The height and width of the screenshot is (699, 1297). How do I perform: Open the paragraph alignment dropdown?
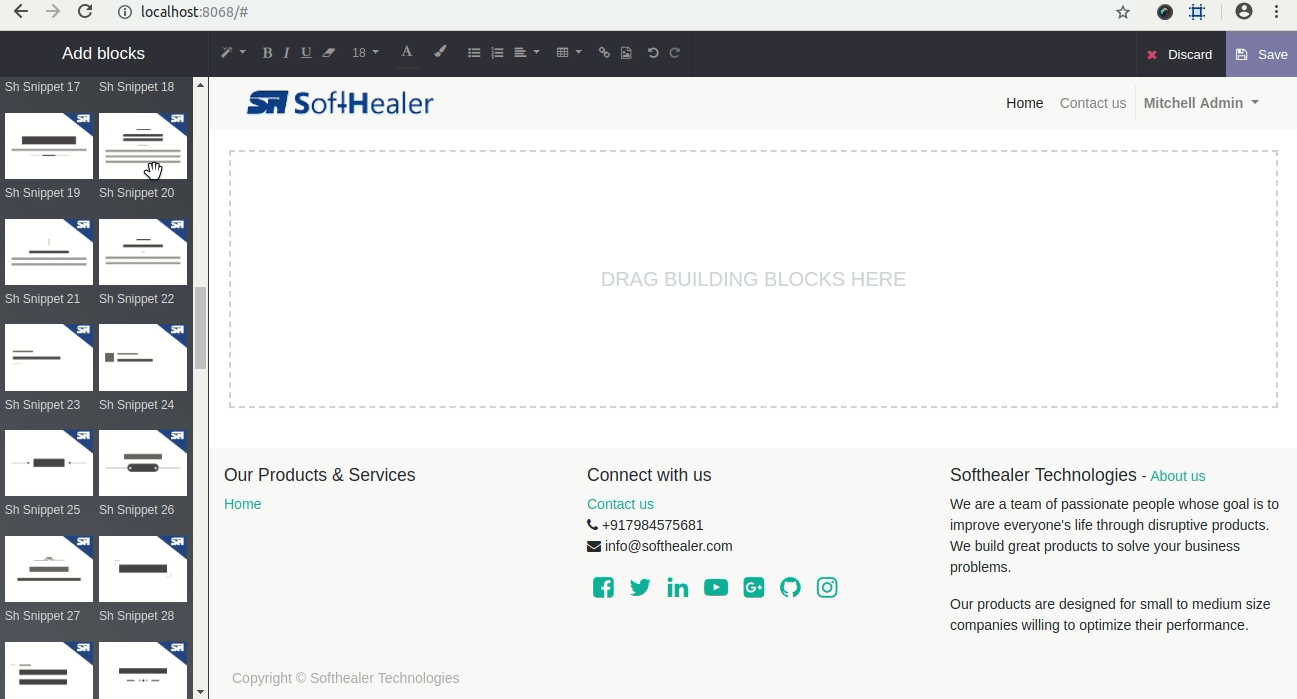526,53
